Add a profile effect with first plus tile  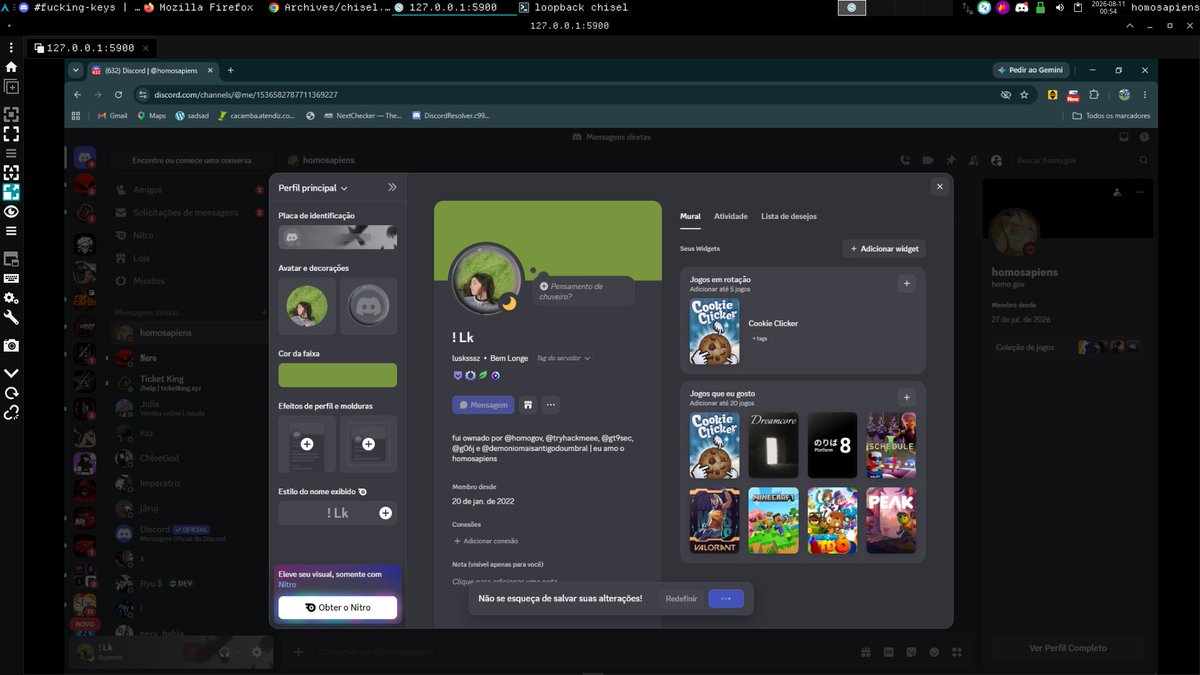pos(307,444)
